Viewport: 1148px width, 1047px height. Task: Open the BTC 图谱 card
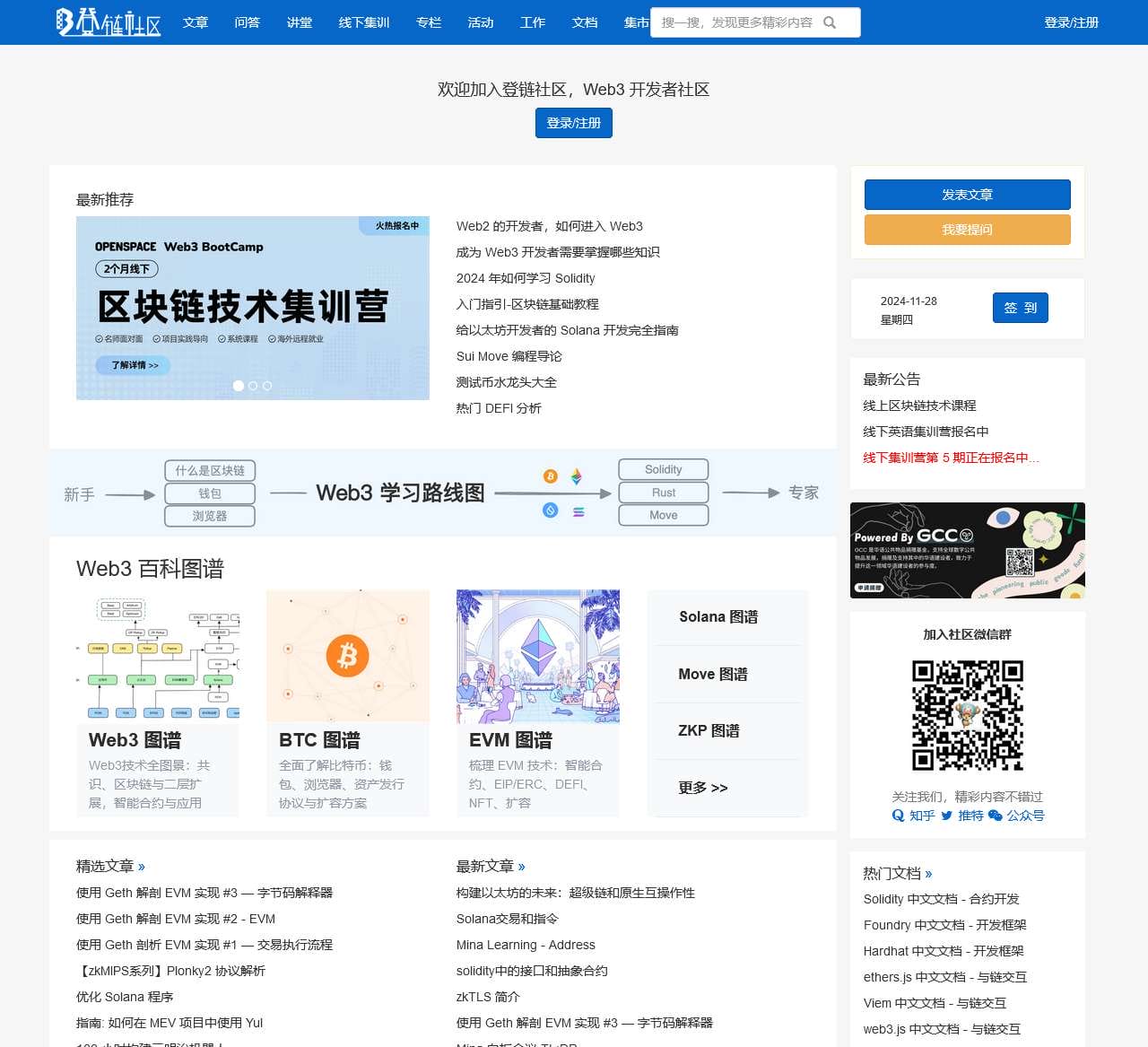click(348, 703)
